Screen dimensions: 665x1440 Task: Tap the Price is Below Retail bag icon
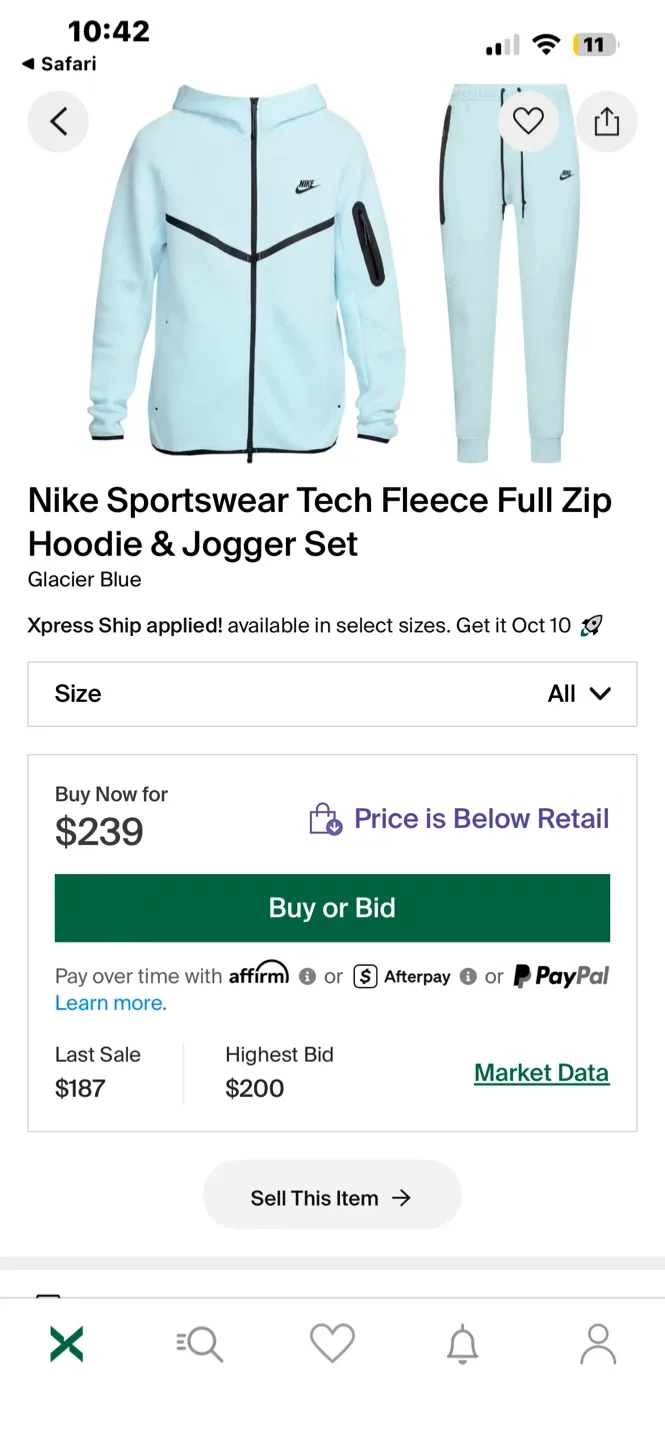[324, 818]
